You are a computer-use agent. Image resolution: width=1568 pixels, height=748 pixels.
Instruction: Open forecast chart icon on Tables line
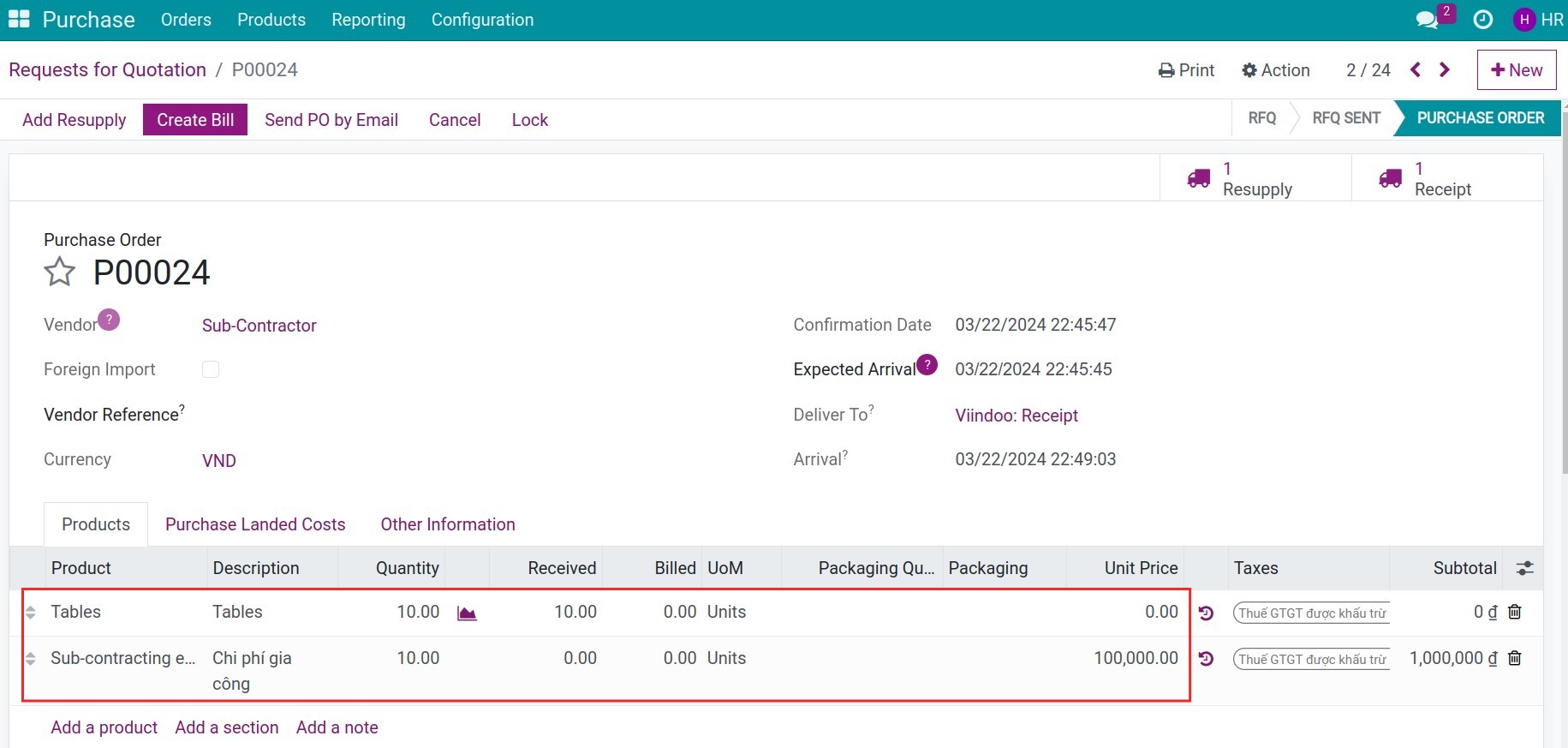[x=467, y=613]
